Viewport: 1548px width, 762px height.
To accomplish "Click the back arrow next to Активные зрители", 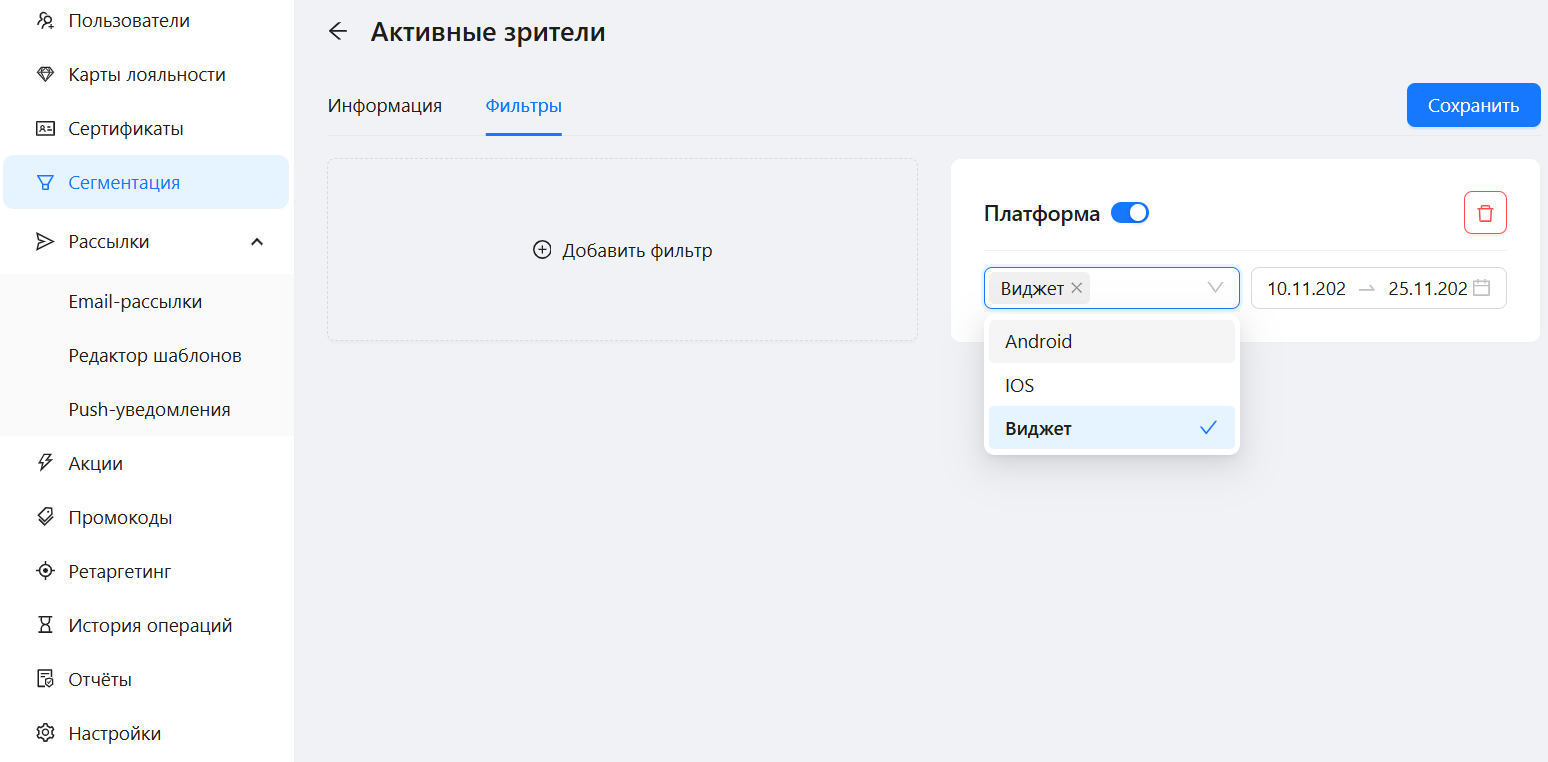I will (x=338, y=32).
